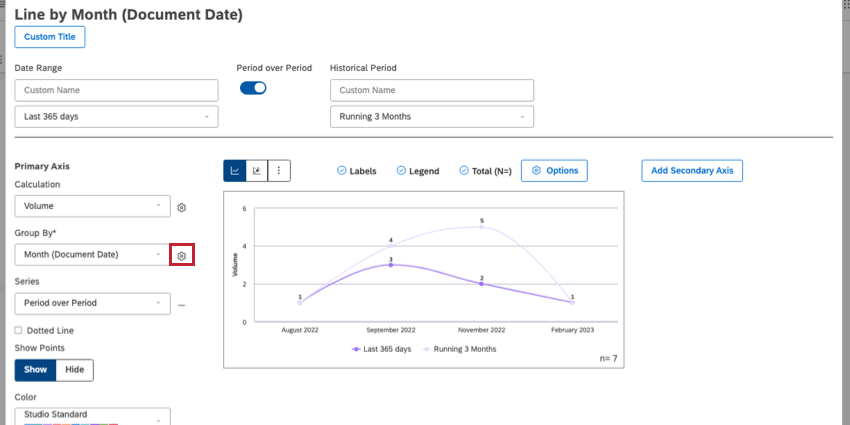The image size is (850, 425).
Task: Click the dash icon beside Series
Action: coord(182,303)
